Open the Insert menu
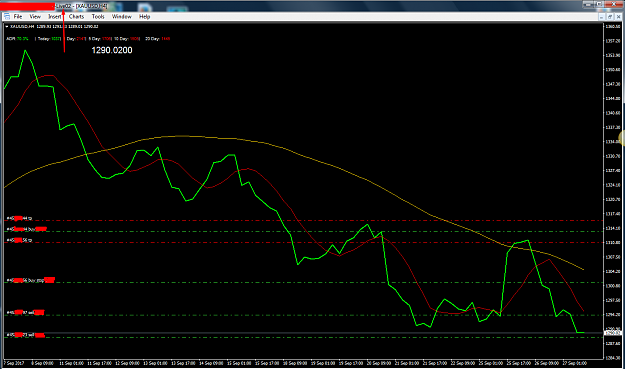Image resolution: width=625 pixels, height=369 pixels. [55, 17]
